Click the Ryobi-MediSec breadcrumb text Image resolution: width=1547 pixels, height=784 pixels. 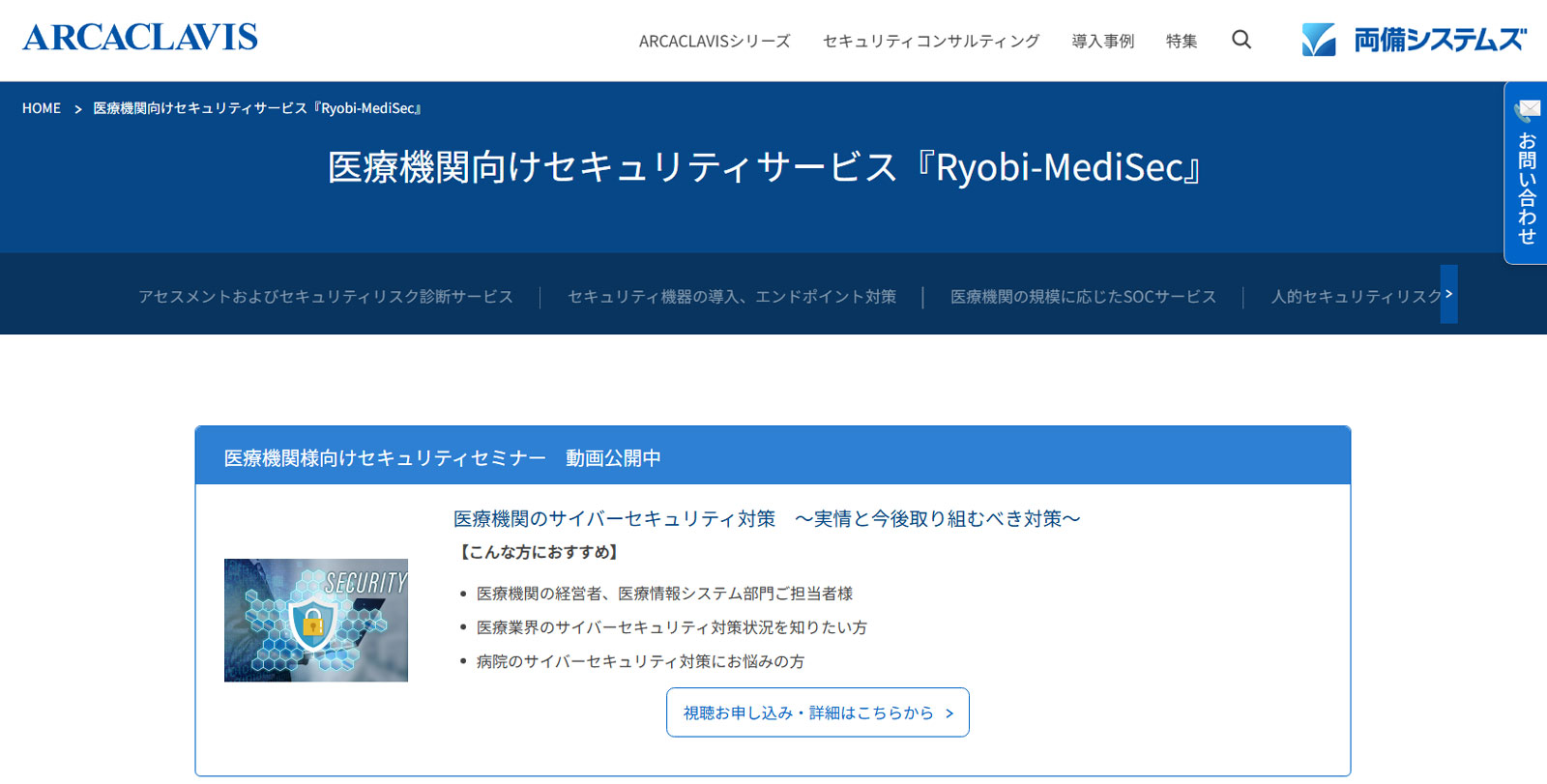257,108
